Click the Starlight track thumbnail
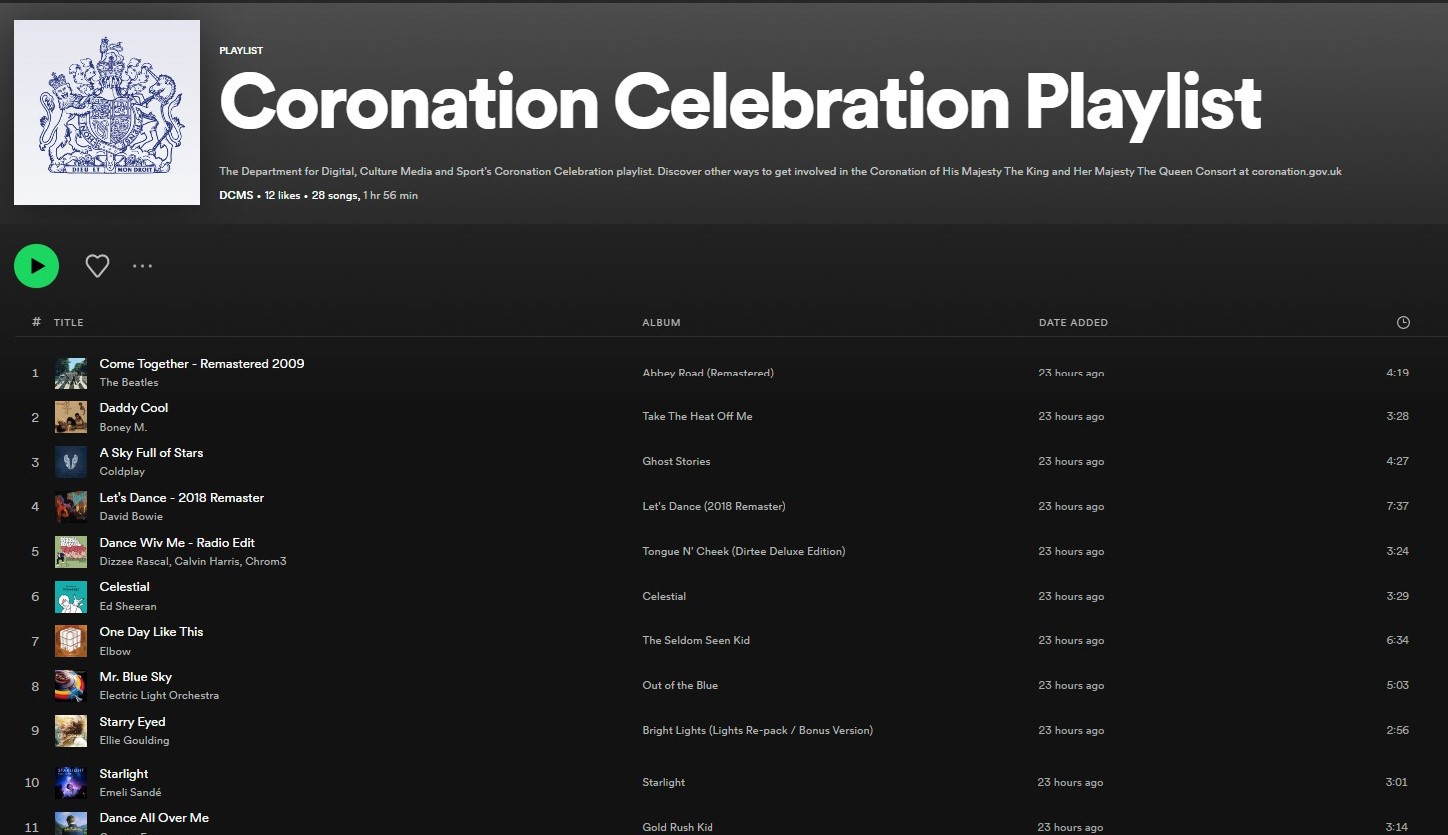 (x=71, y=783)
